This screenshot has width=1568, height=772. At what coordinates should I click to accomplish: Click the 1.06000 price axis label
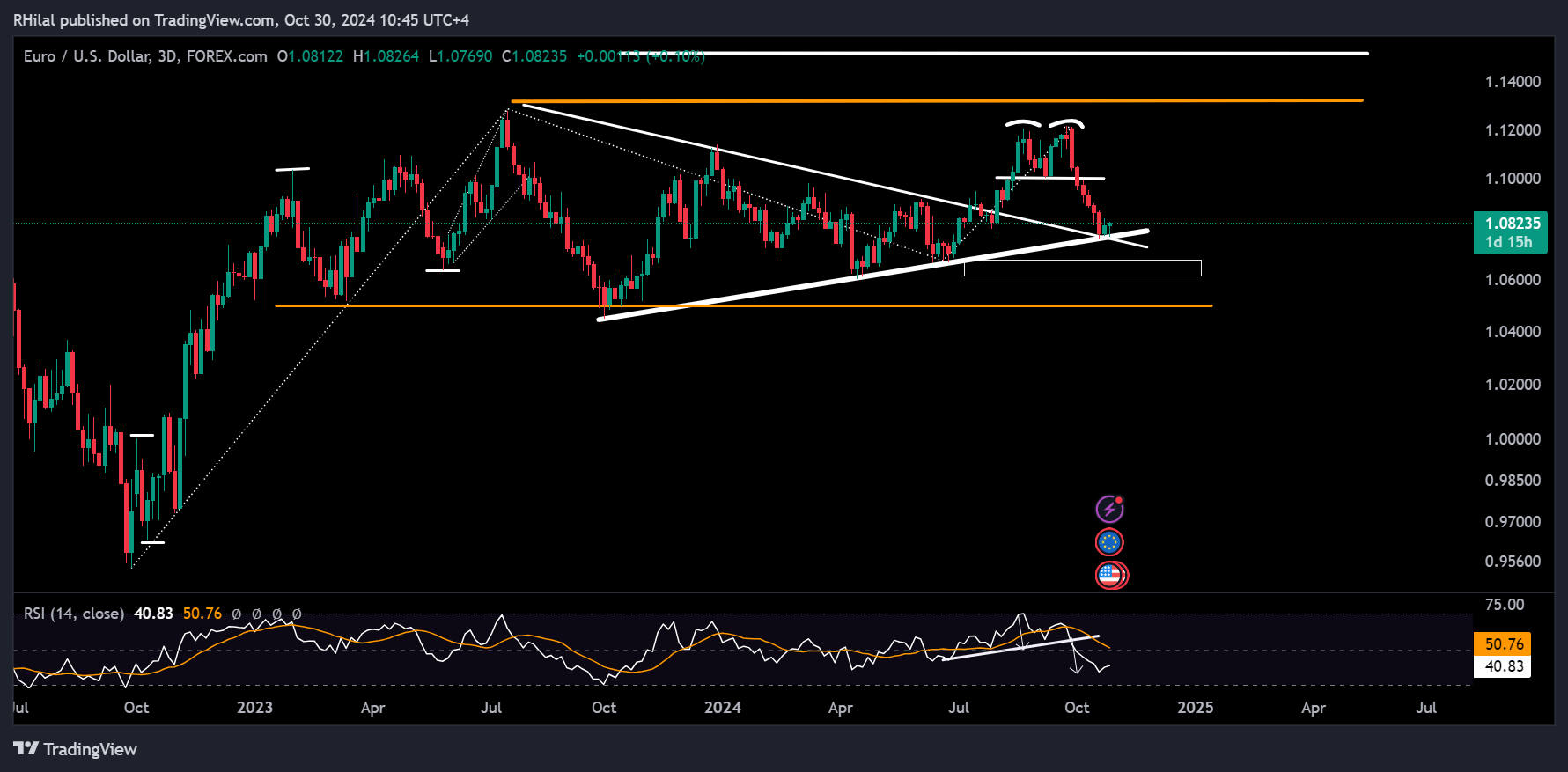coord(1513,280)
